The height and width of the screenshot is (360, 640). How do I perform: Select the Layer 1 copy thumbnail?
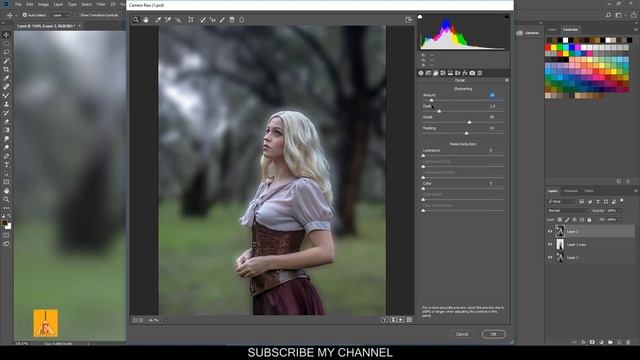coord(560,244)
